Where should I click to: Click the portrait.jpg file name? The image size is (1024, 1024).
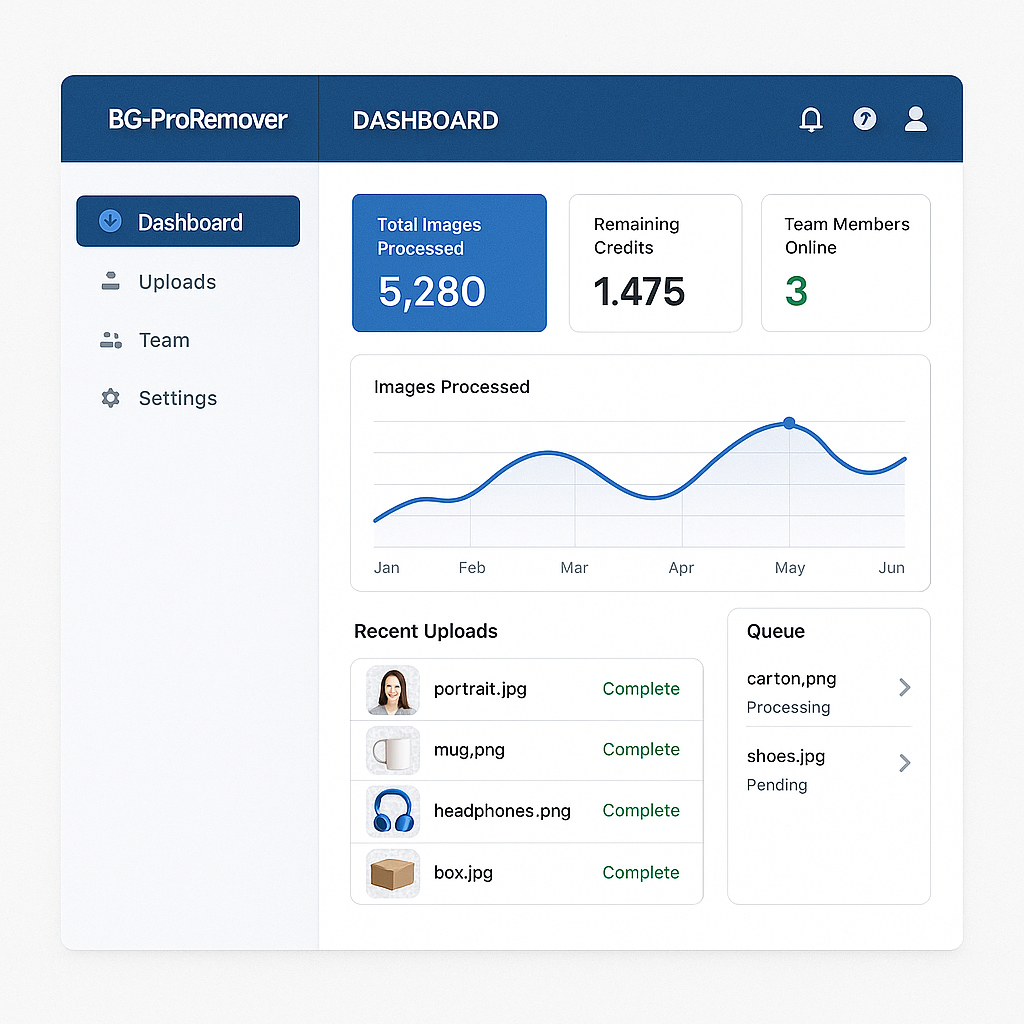click(x=480, y=689)
